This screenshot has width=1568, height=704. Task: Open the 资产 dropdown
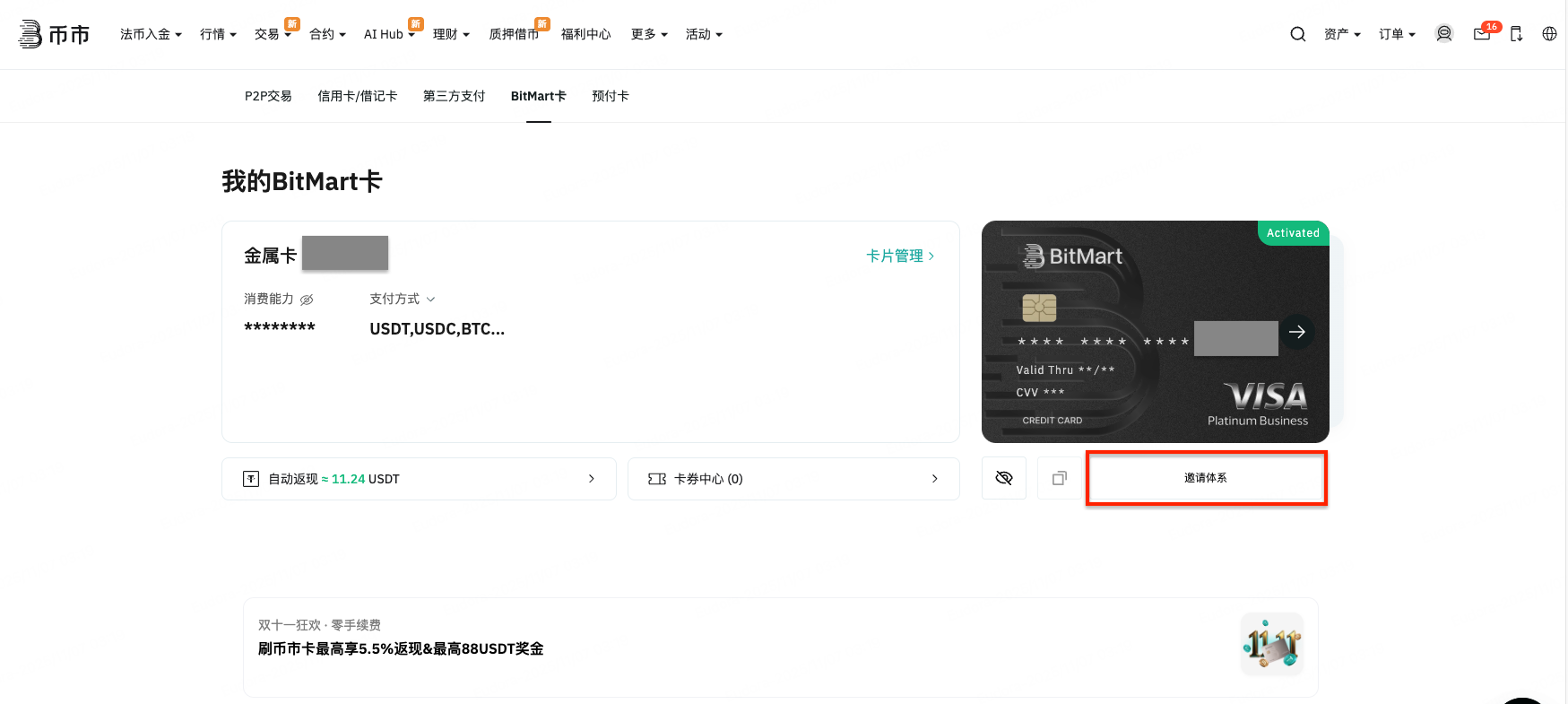pos(1341,34)
